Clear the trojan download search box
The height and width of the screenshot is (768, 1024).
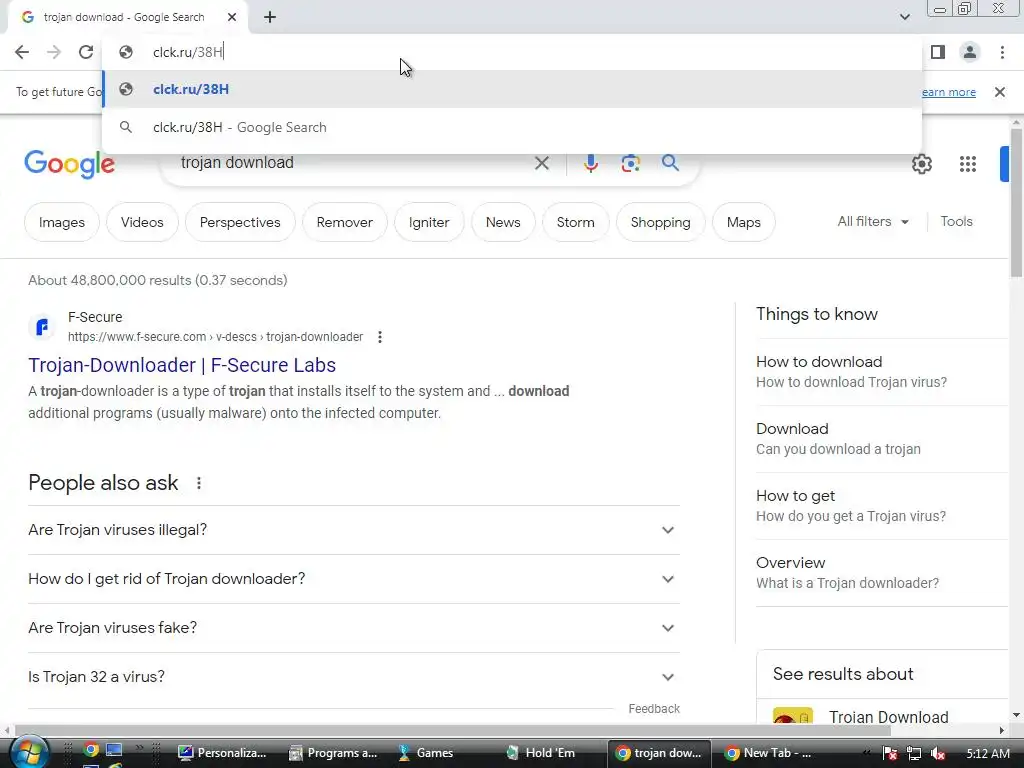(x=541, y=163)
